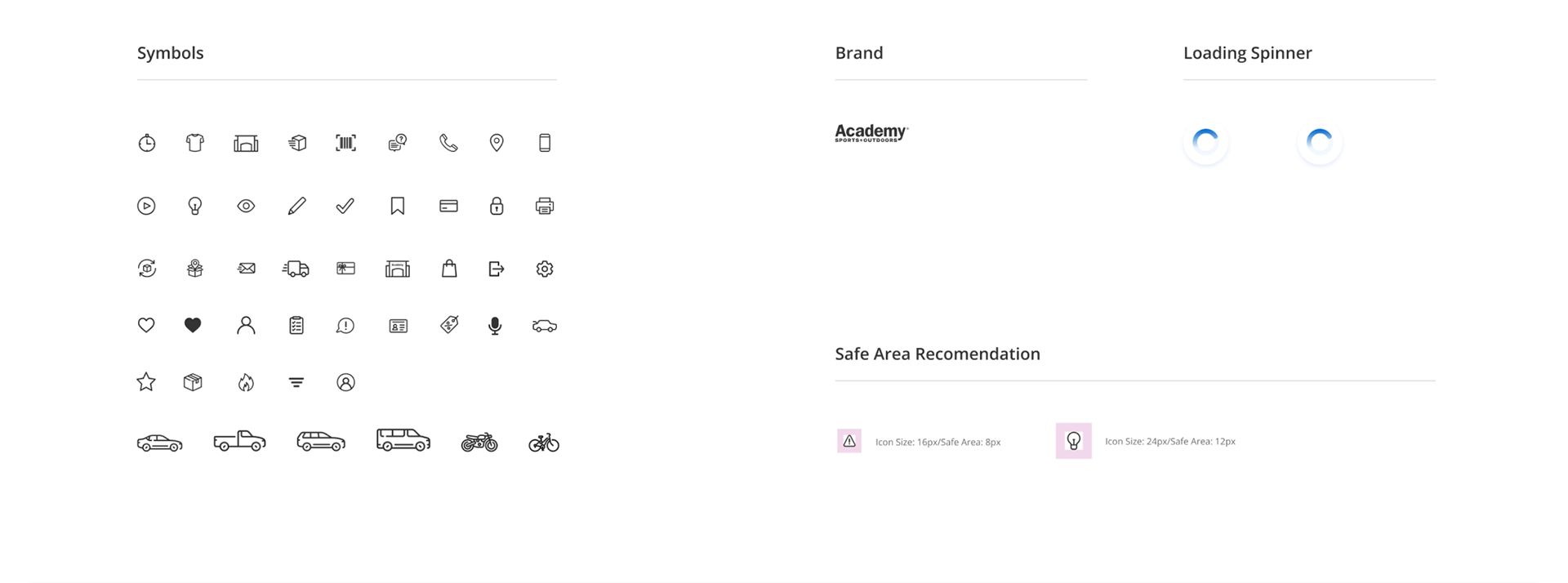Click the shopping bag icon

449,269
